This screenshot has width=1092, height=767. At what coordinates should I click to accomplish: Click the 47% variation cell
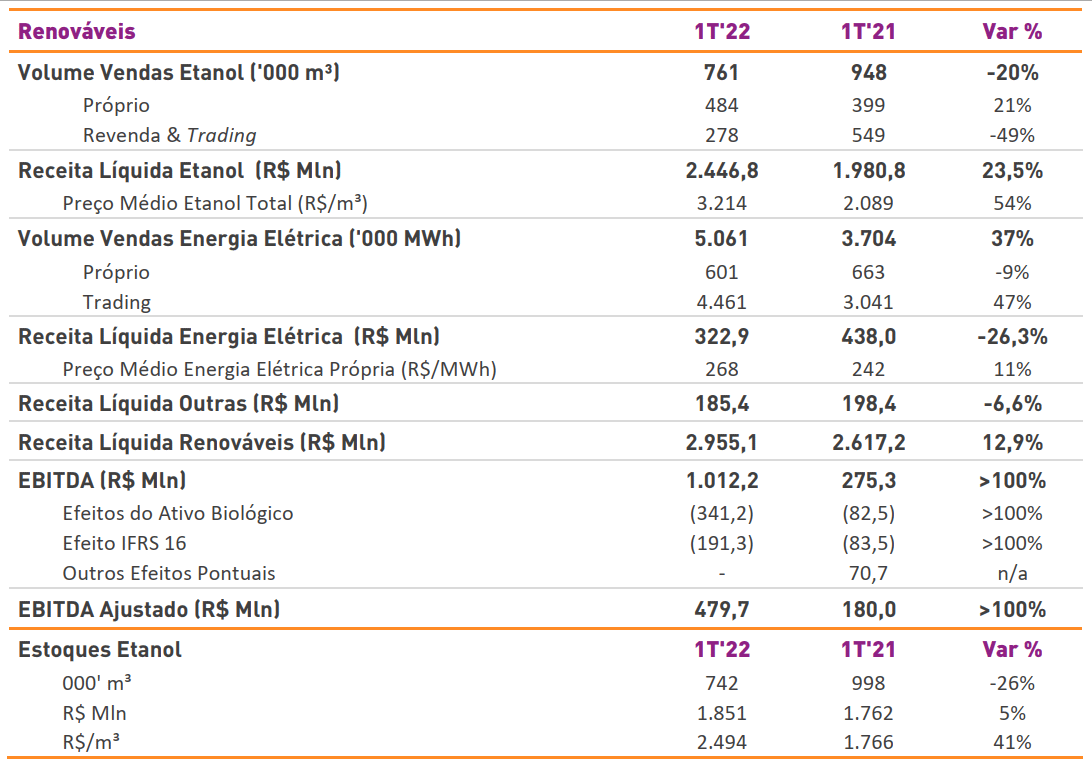[x=1012, y=302]
